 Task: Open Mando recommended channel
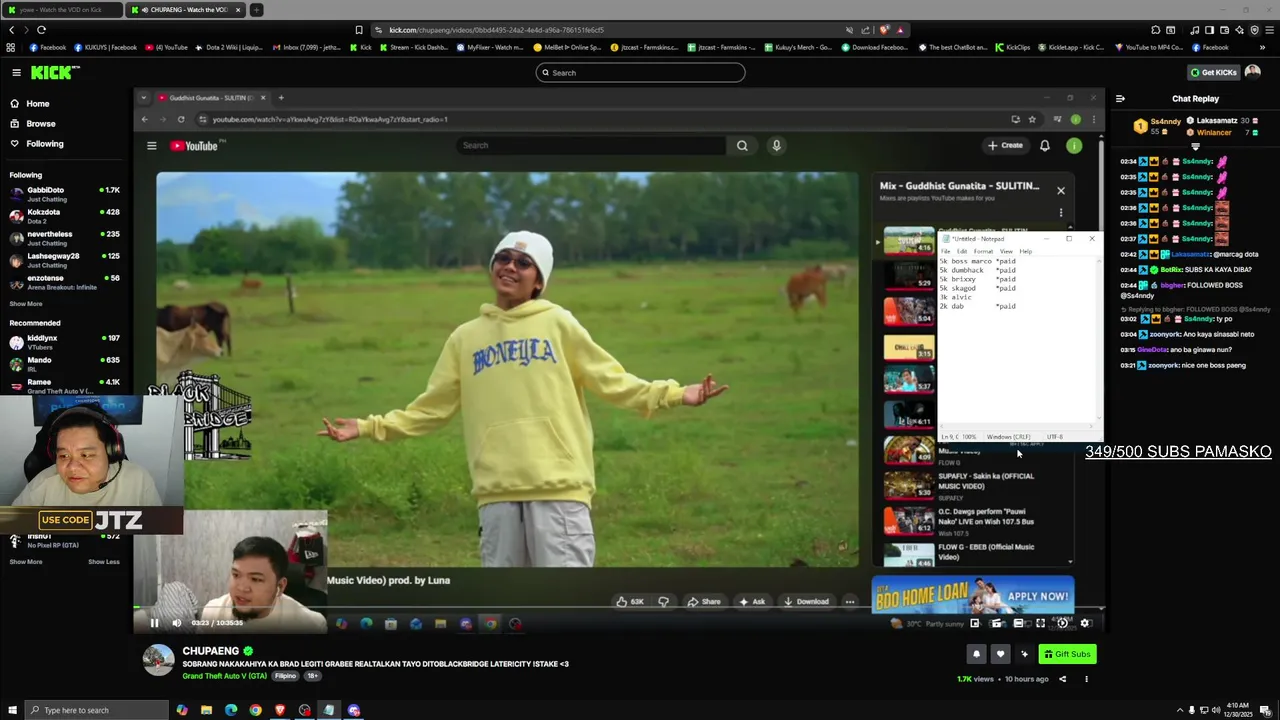click(64, 363)
